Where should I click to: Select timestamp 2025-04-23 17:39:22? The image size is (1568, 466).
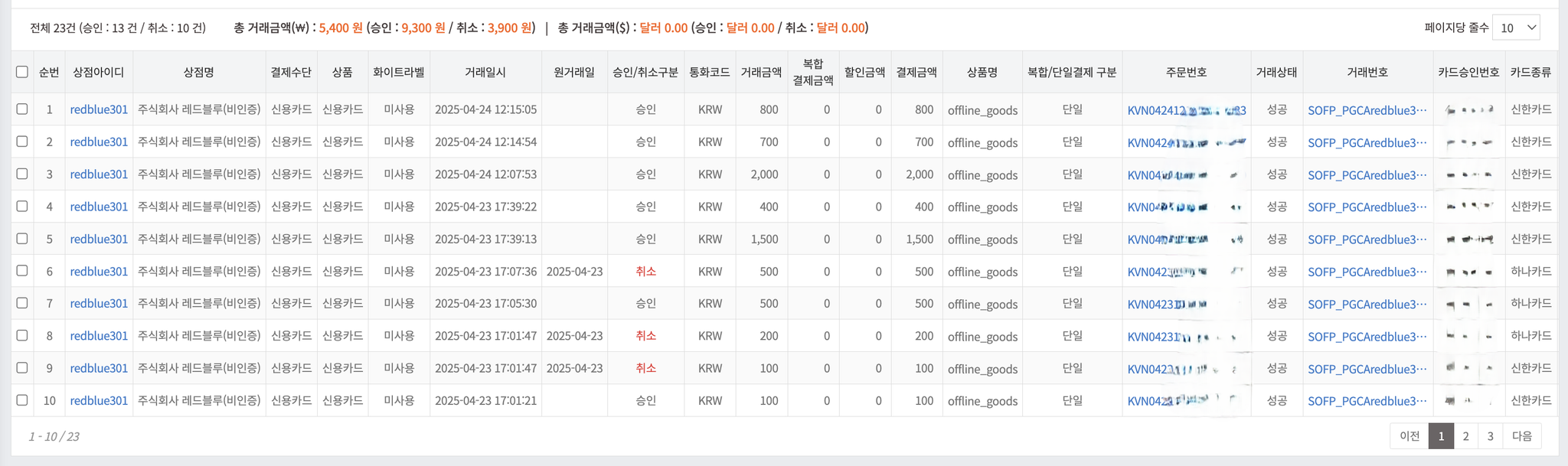tap(485, 207)
